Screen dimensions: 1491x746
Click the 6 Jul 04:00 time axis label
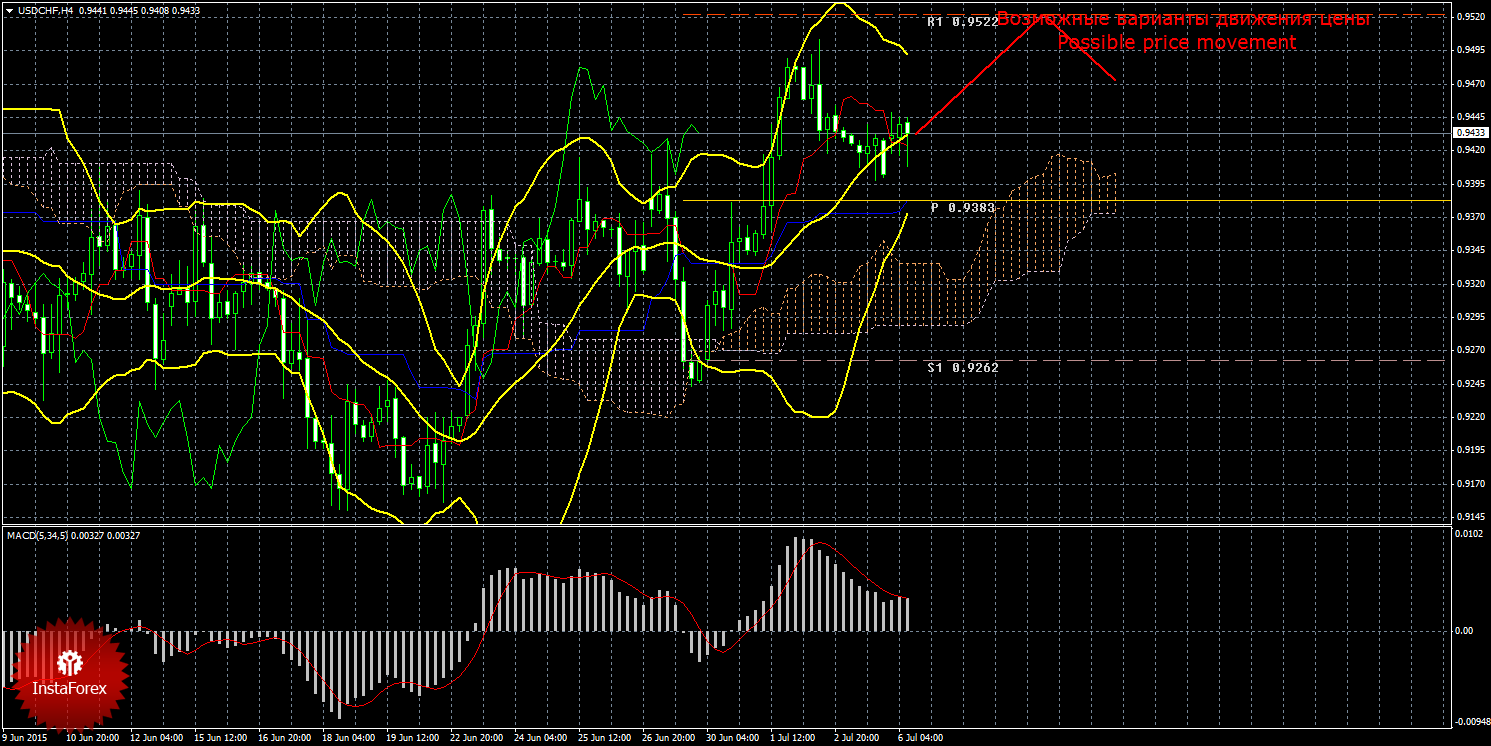tap(919, 738)
